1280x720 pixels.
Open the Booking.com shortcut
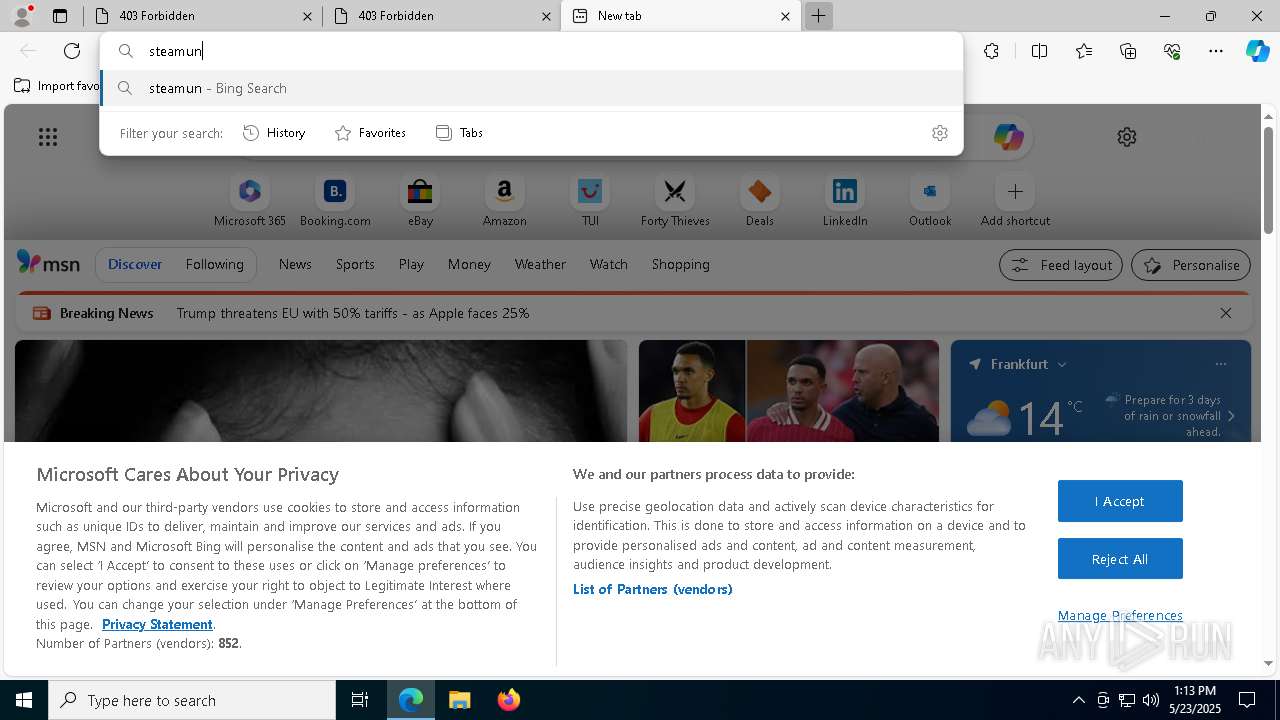pos(335,200)
